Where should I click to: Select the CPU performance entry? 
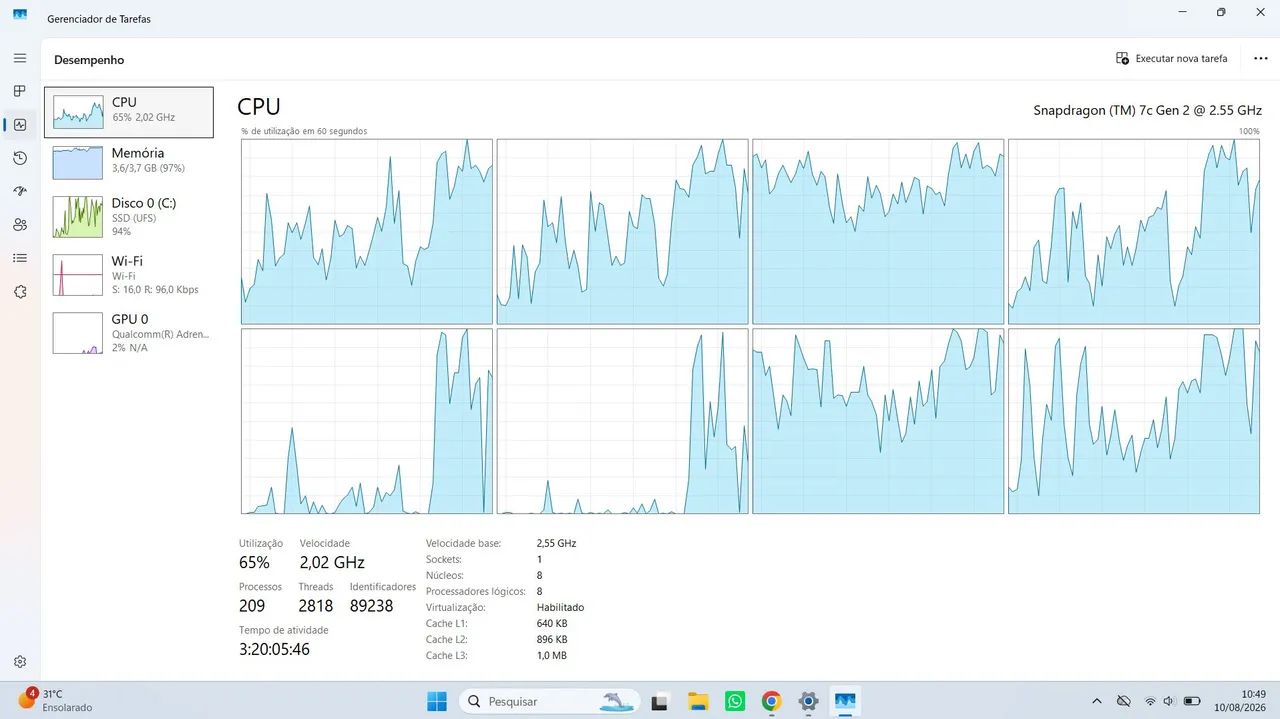tap(128, 112)
